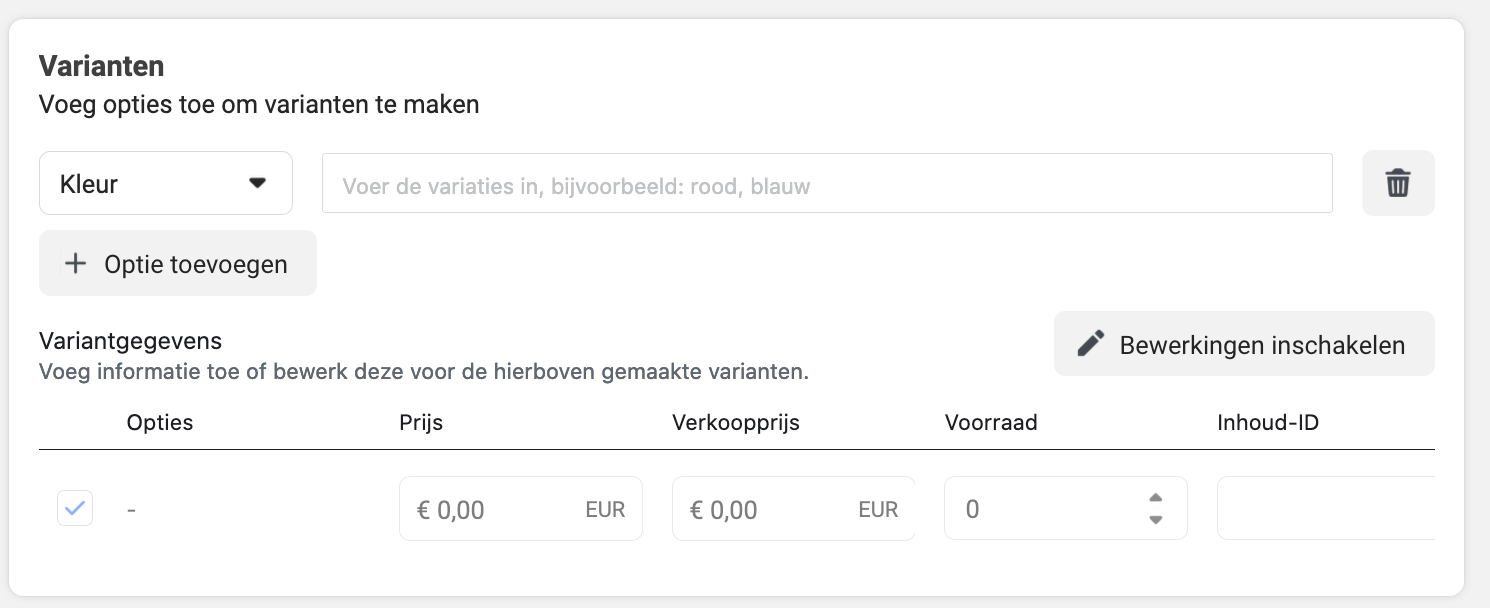Decrease Voorraad with the down arrow
This screenshot has height=608, width=1490.
1155,519
